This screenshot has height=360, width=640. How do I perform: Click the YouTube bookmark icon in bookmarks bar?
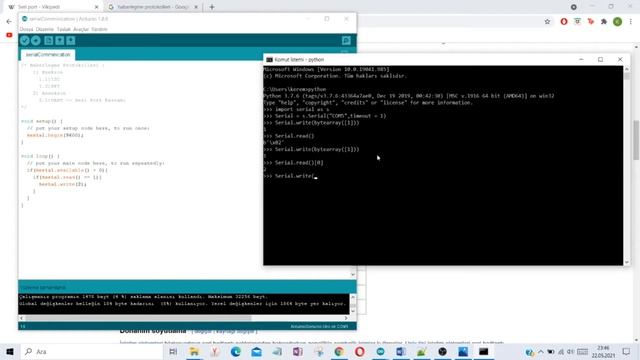tap(9, 35)
